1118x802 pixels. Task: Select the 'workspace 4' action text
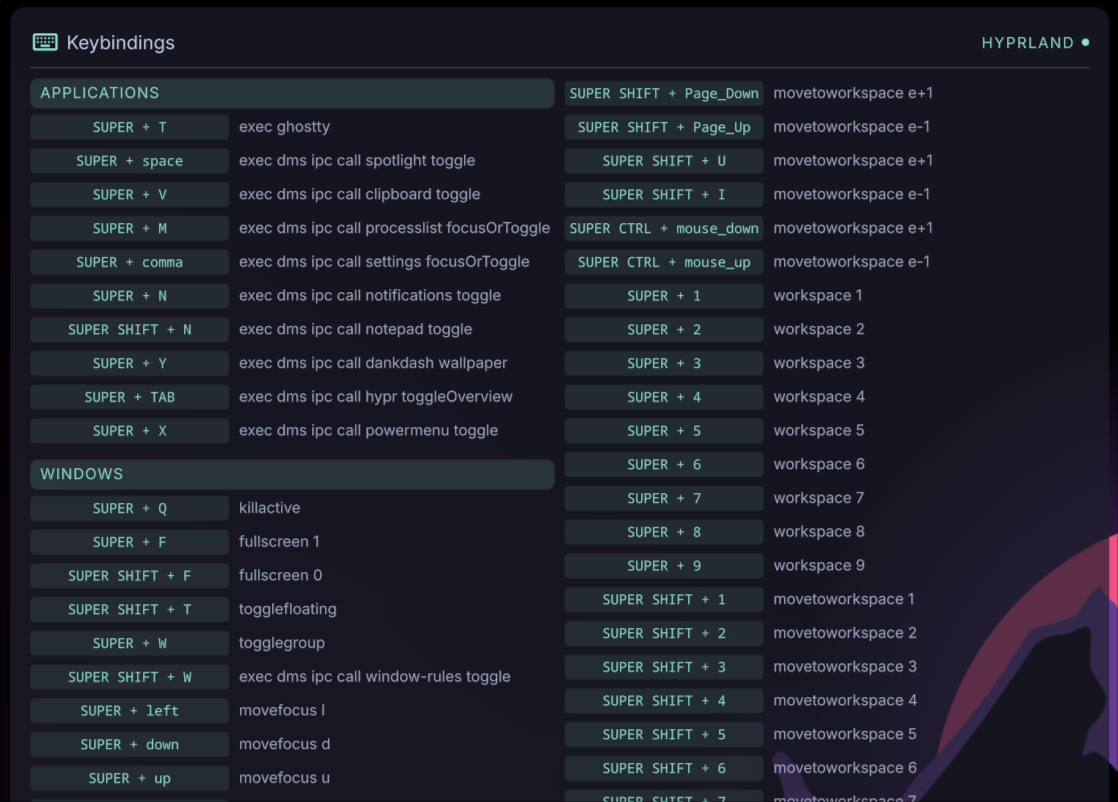[819, 396]
